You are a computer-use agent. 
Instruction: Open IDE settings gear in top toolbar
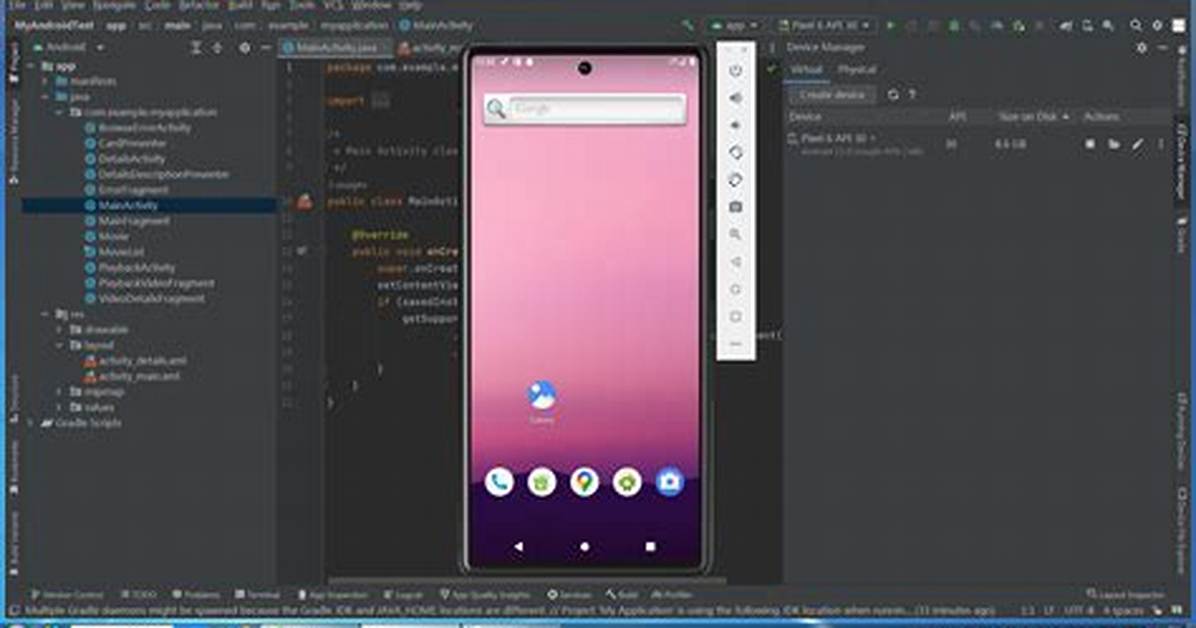[x=1157, y=25]
